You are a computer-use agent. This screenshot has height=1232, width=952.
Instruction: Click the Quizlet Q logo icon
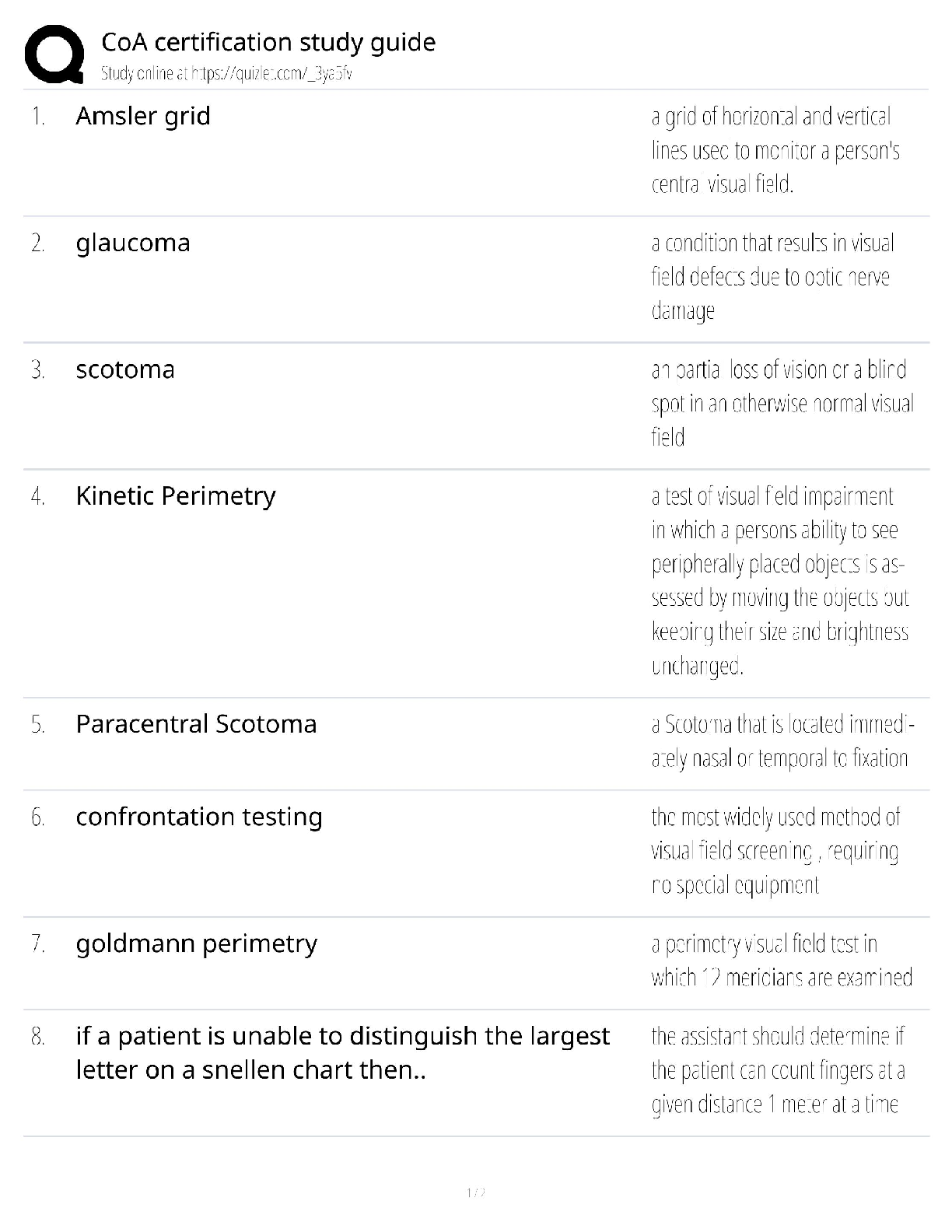(54, 54)
